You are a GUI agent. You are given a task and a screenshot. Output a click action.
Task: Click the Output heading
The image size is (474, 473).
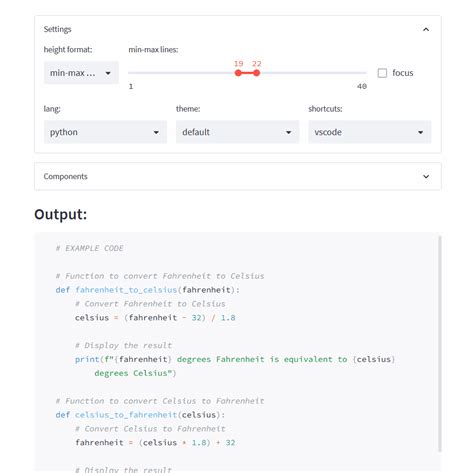click(60, 214)
